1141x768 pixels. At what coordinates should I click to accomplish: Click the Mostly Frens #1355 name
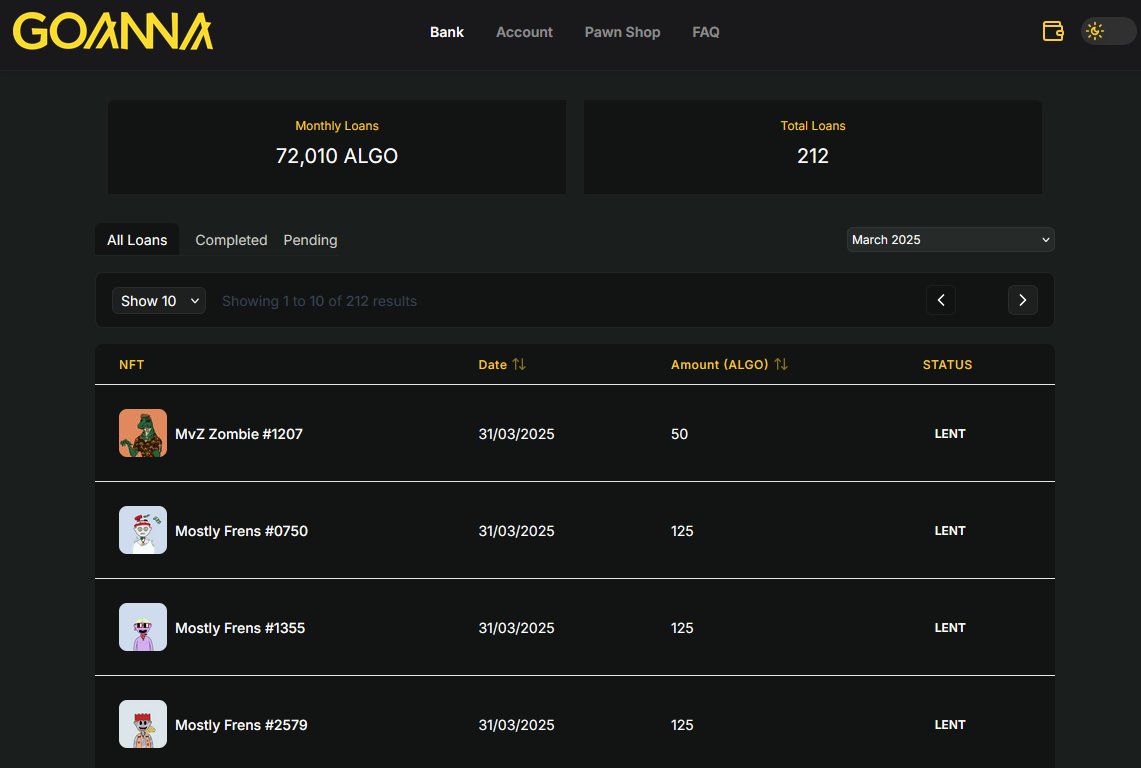pos(240,628)
